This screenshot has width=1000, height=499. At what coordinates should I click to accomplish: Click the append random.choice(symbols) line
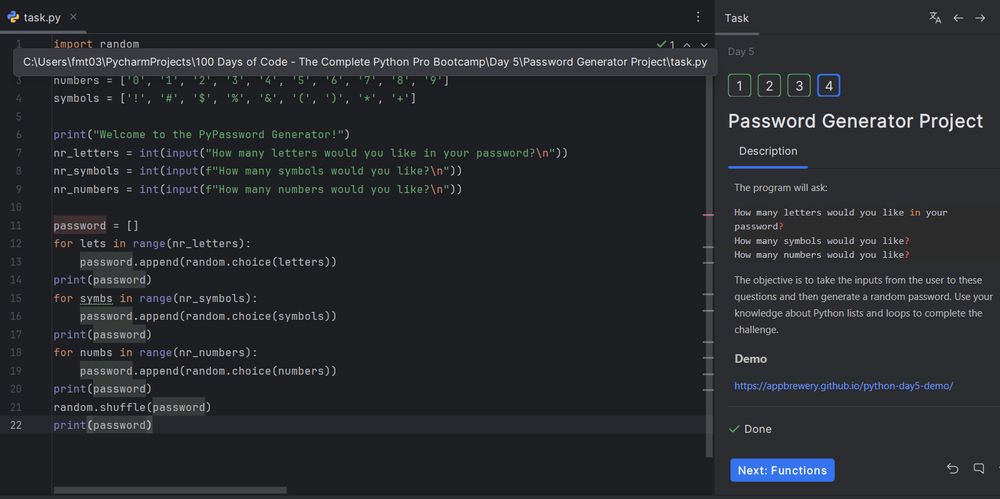point(208,317)
